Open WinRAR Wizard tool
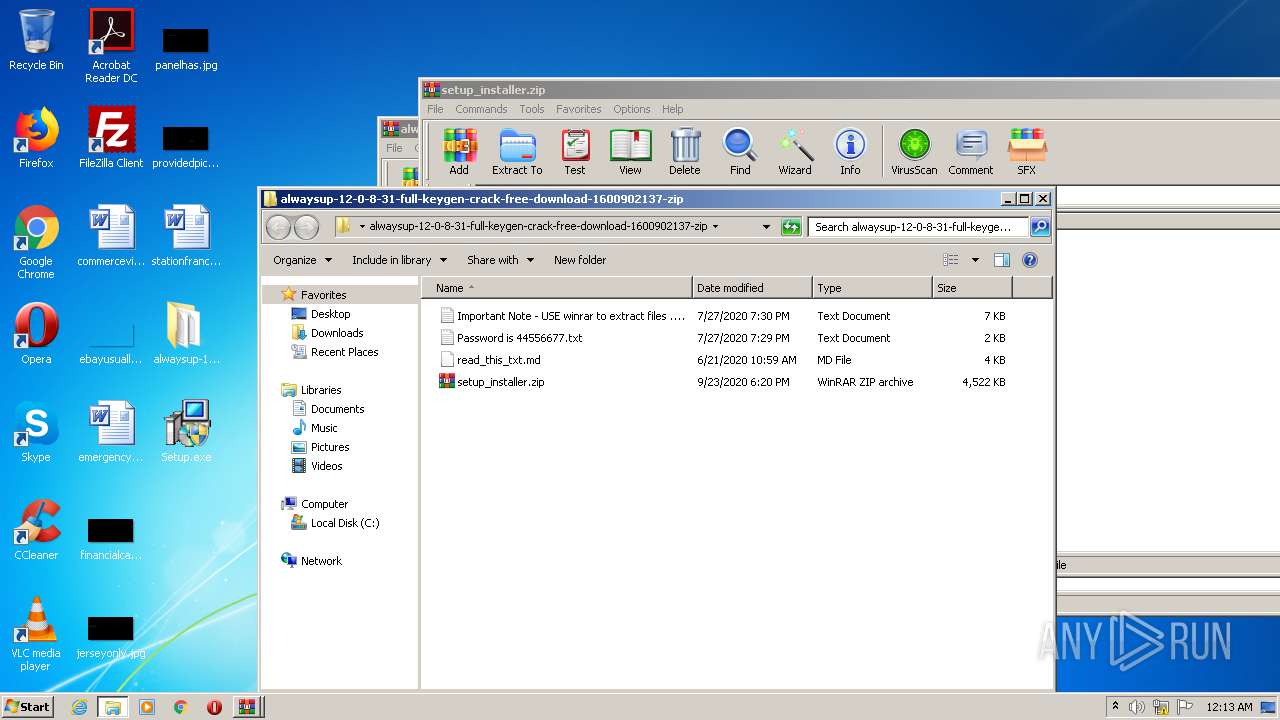Screen dimensions: 1280x720 [x=795, y=151]
